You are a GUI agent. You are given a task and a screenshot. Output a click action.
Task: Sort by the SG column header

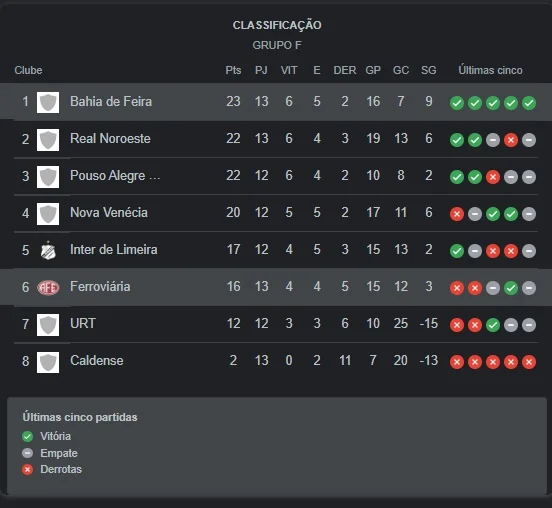coord(428,70)
